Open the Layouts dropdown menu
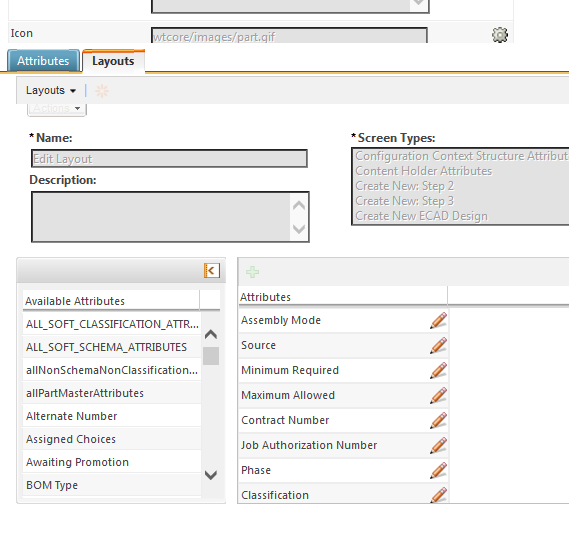569x539 pixels. point(51,90)
